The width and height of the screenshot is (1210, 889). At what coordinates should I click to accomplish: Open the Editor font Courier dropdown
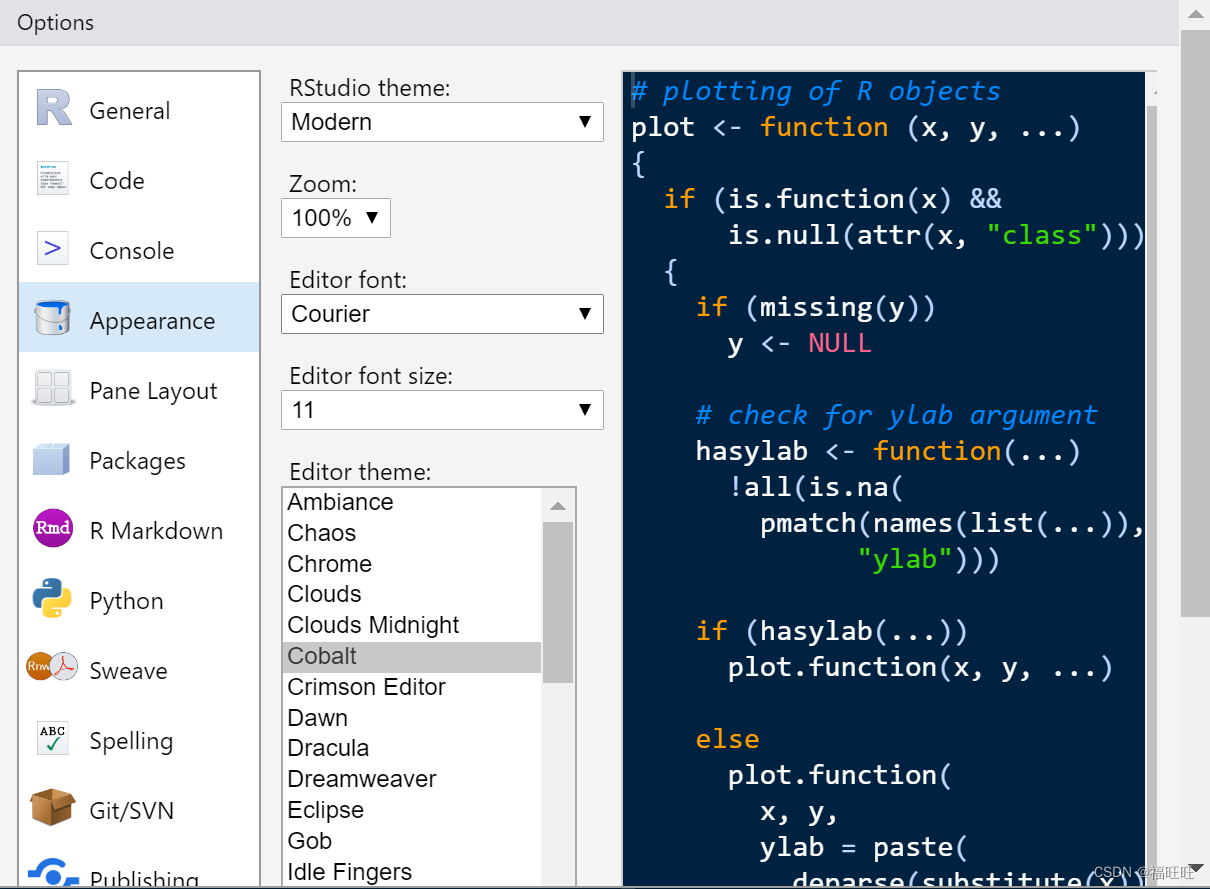(442, 314)
